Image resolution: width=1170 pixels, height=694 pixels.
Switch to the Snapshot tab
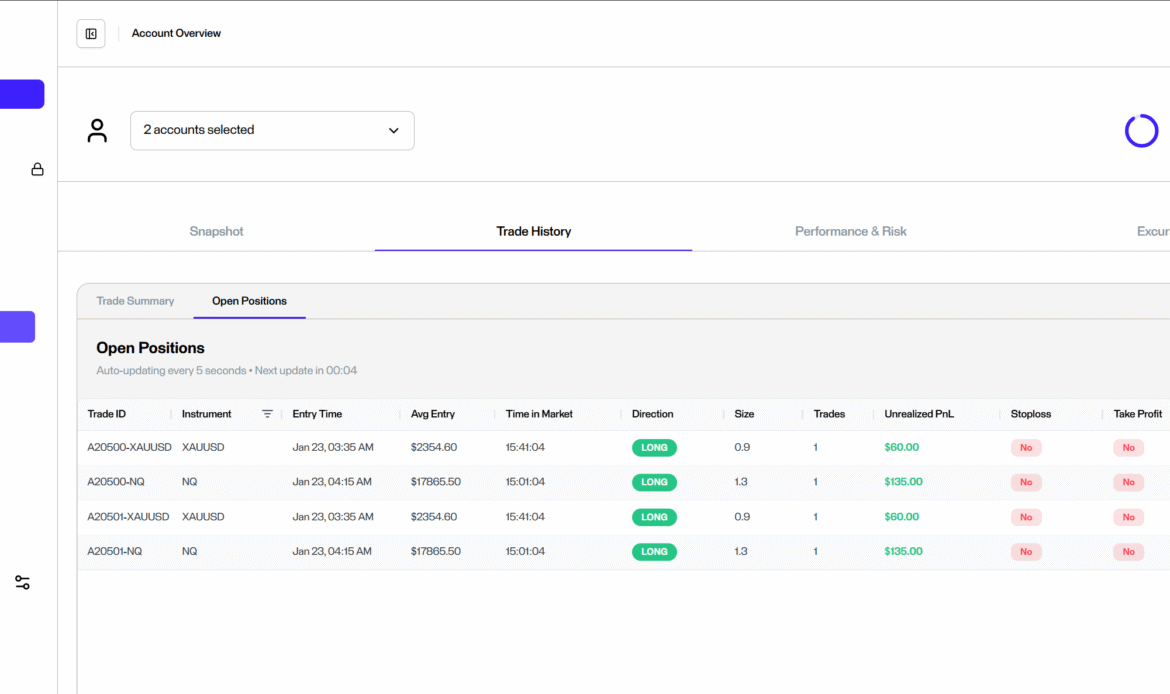tap(216, 231)
